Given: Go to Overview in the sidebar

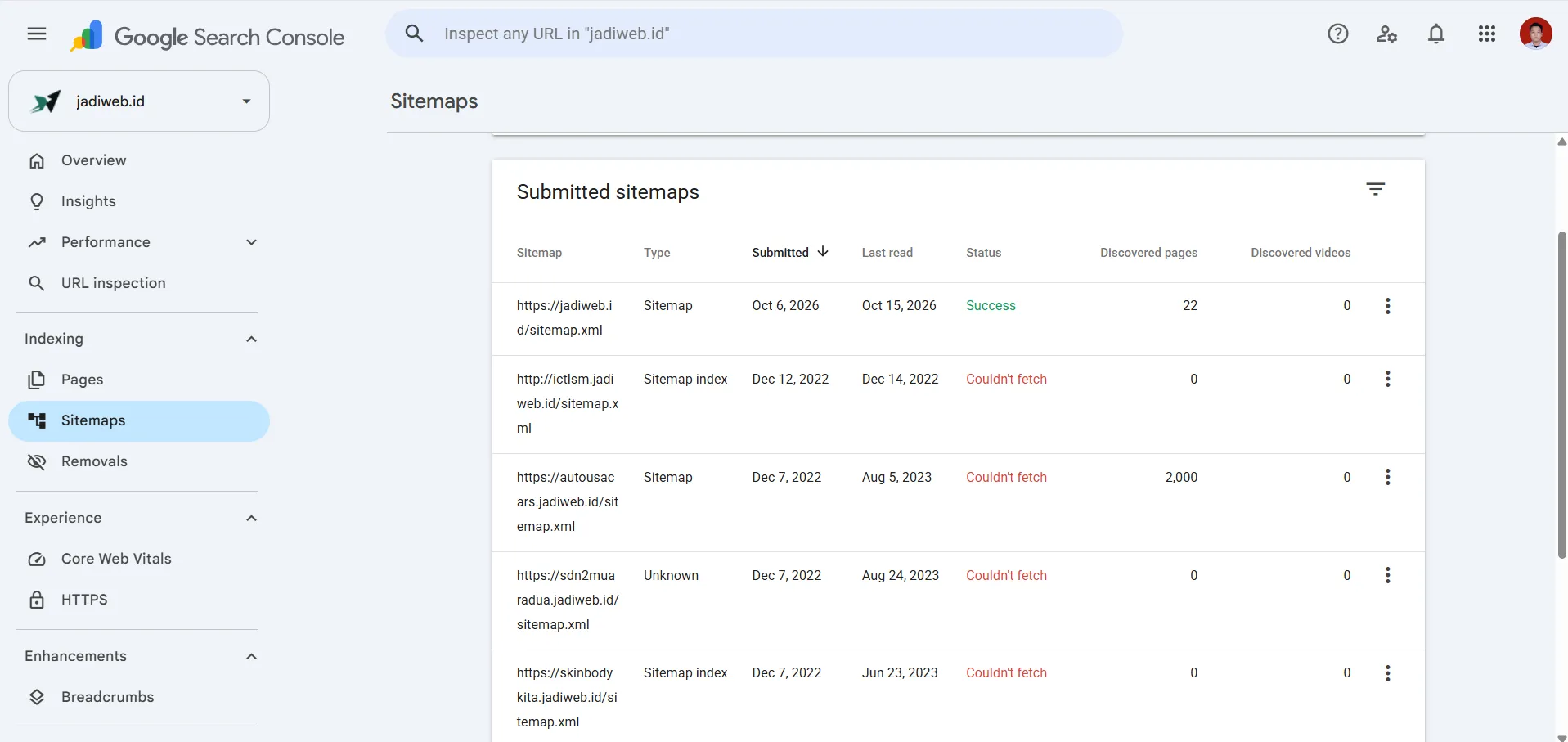Looking at the screenshot, I should pyautogui.click(x=139, y=160).
